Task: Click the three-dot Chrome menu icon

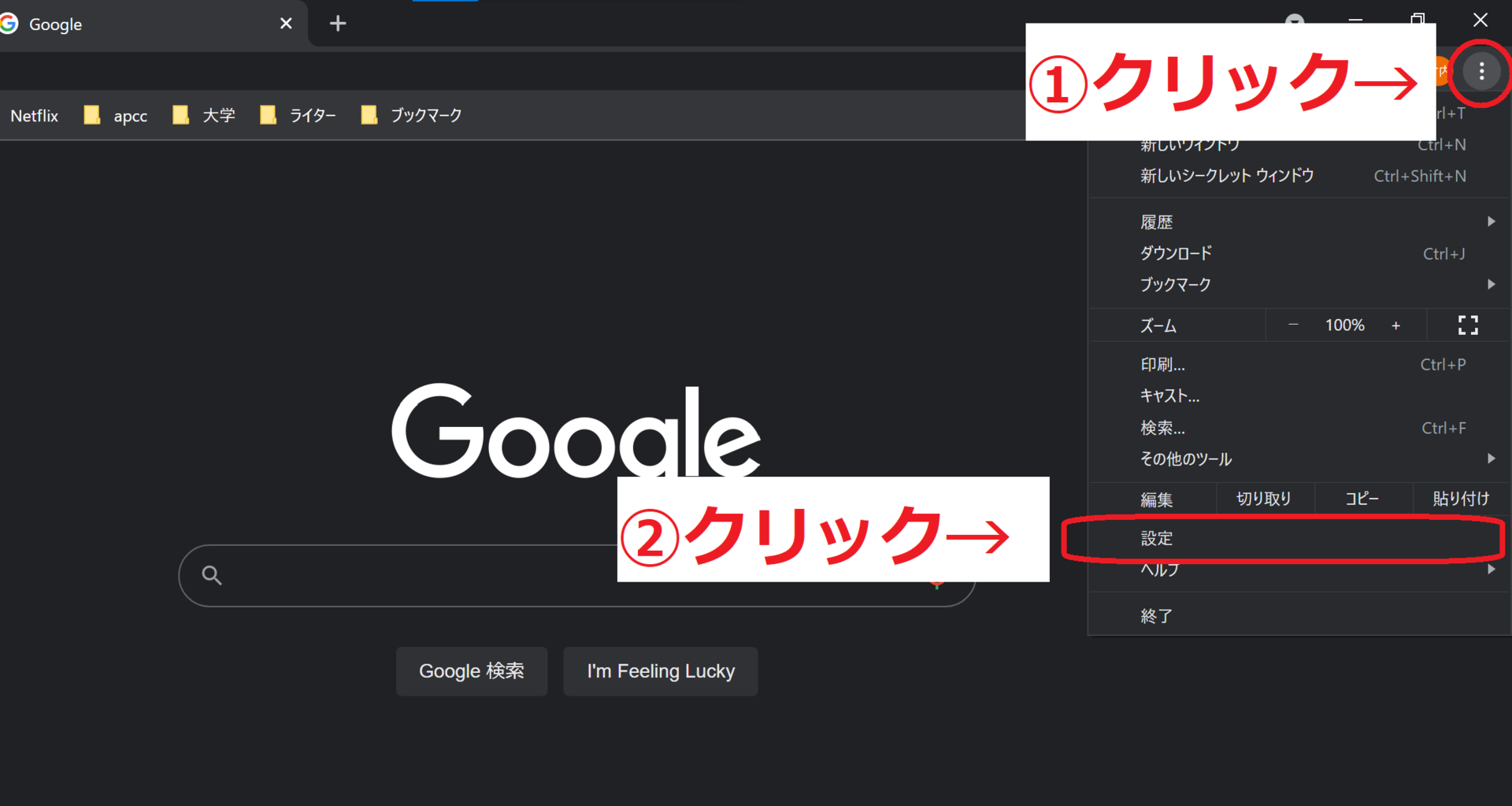Action: pyautogui.click(x=1481, y=72)
